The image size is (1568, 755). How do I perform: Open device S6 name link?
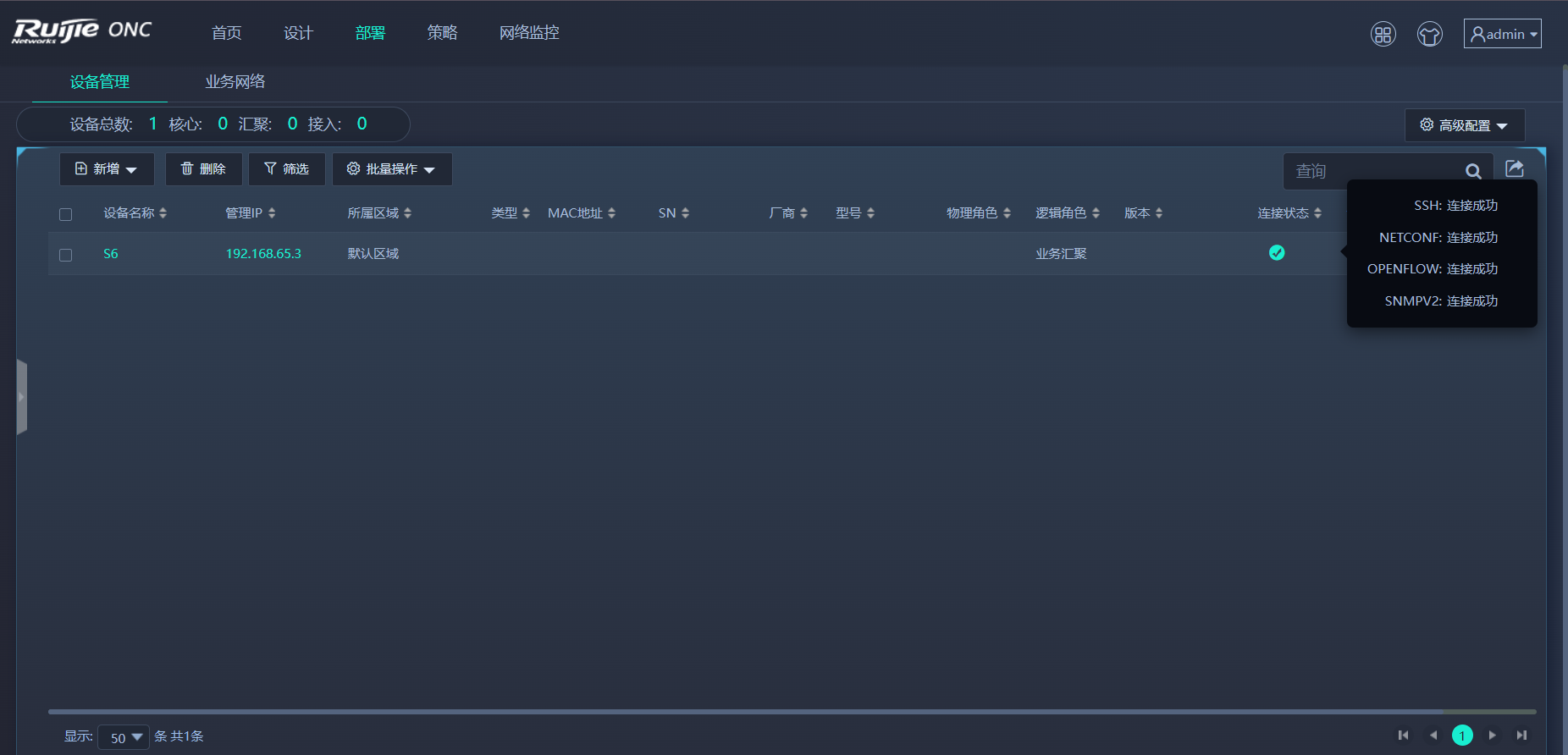(x=111, y=254)
